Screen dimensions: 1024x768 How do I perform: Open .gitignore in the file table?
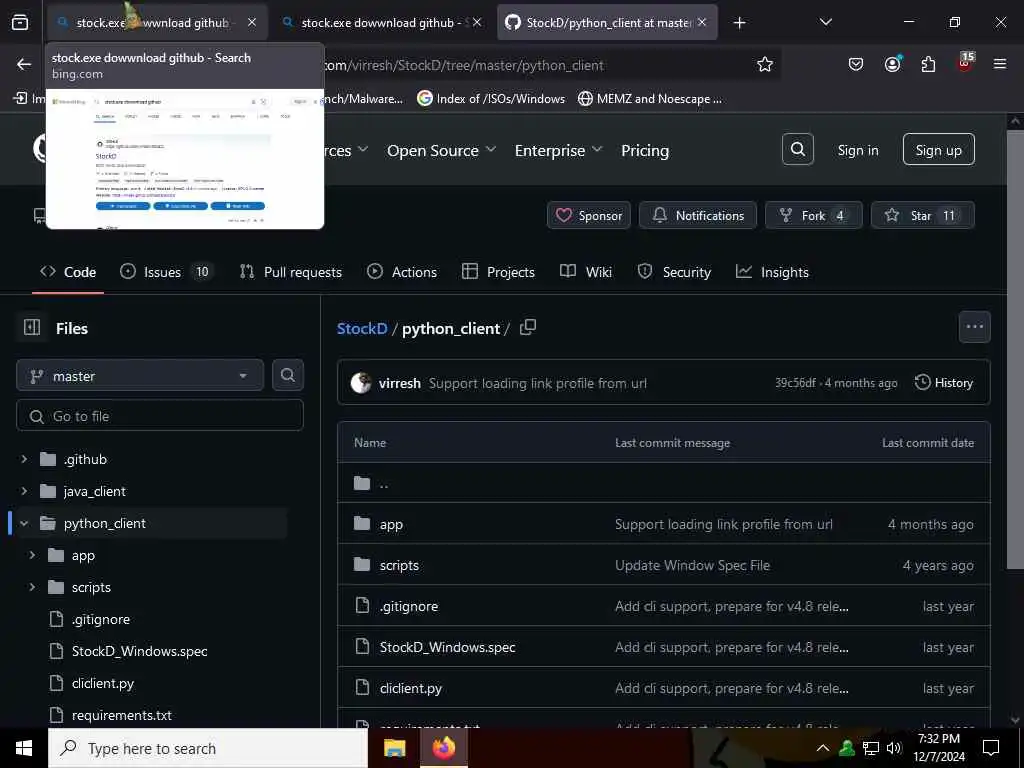coord(409,606)
